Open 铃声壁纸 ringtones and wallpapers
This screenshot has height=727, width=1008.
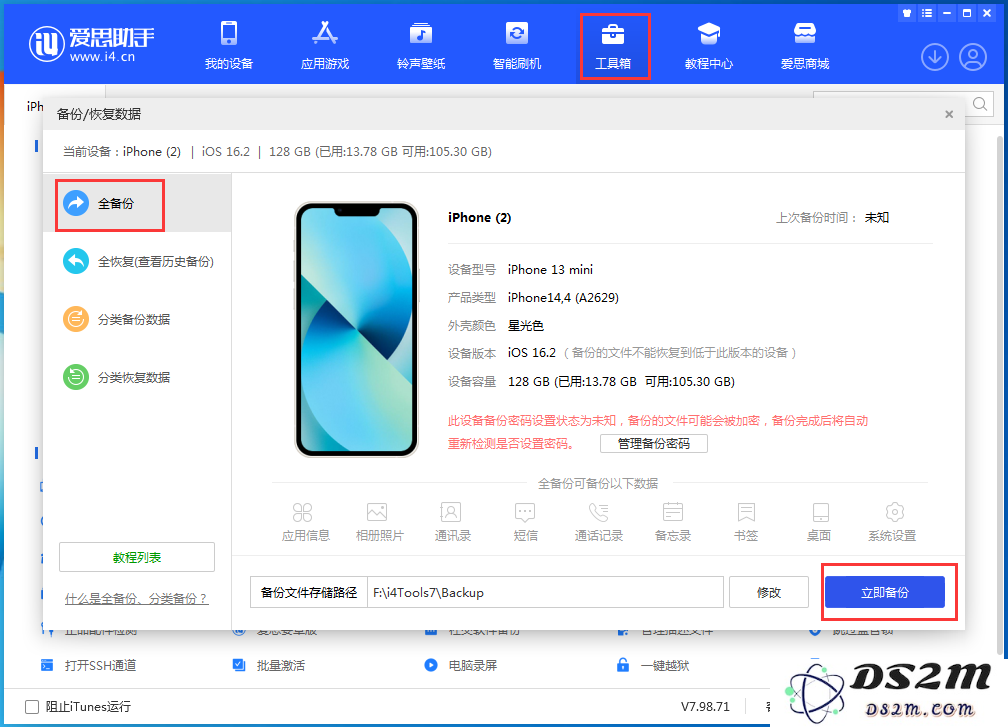pyautogui.click(x=421, y=45)
